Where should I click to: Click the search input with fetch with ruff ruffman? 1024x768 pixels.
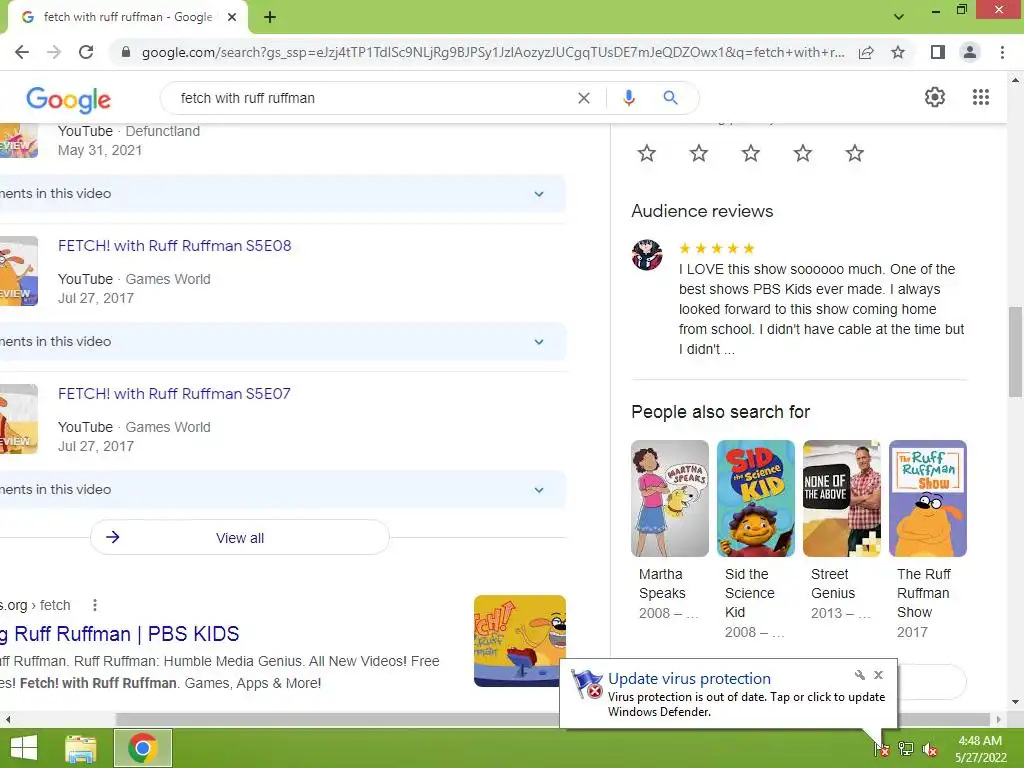pyautogui.click(x=372, y=98)
